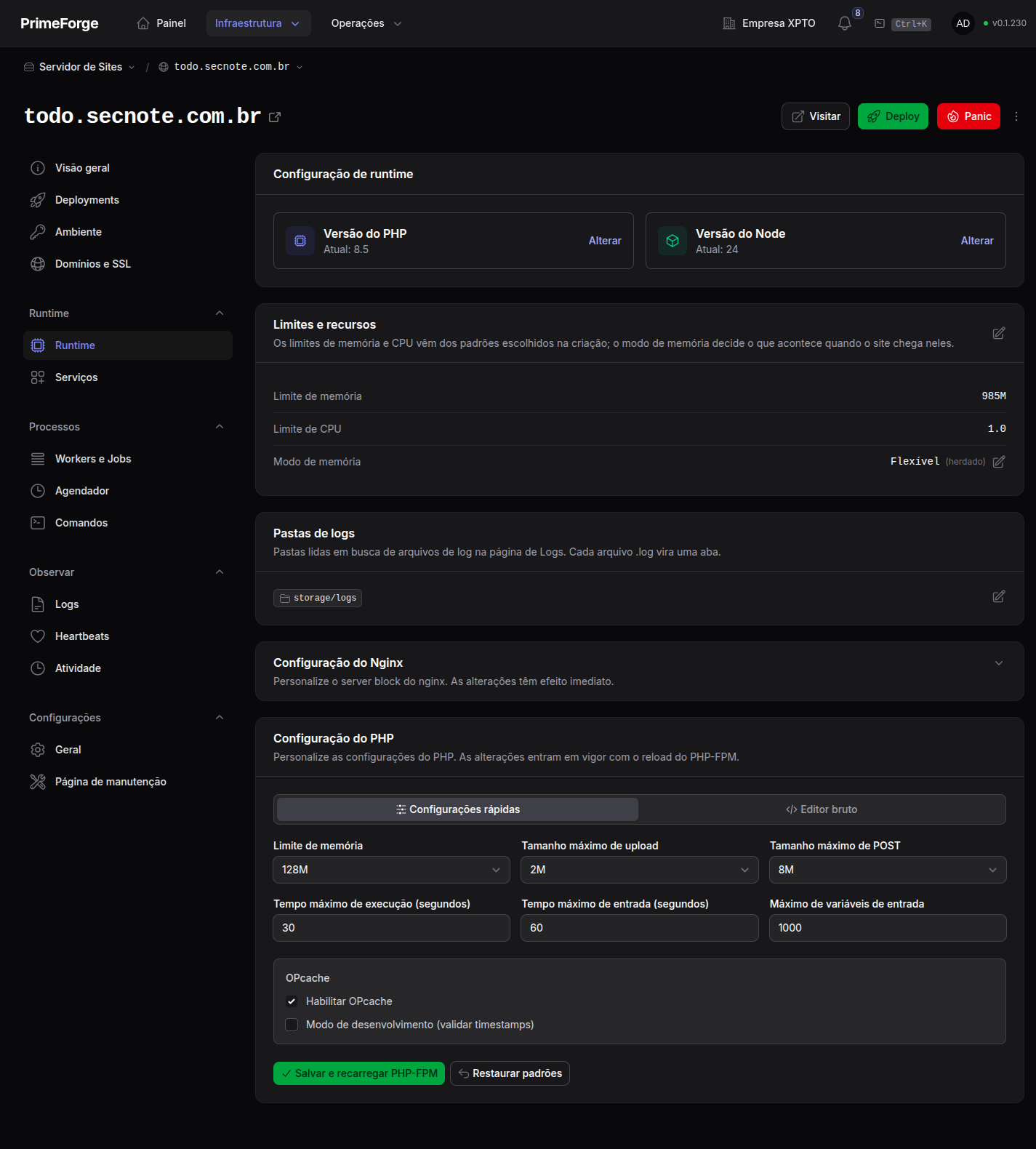Open the three-dot more options menu
The width and height of the screenshot is (1036, 1149).
coord(1016,116)
